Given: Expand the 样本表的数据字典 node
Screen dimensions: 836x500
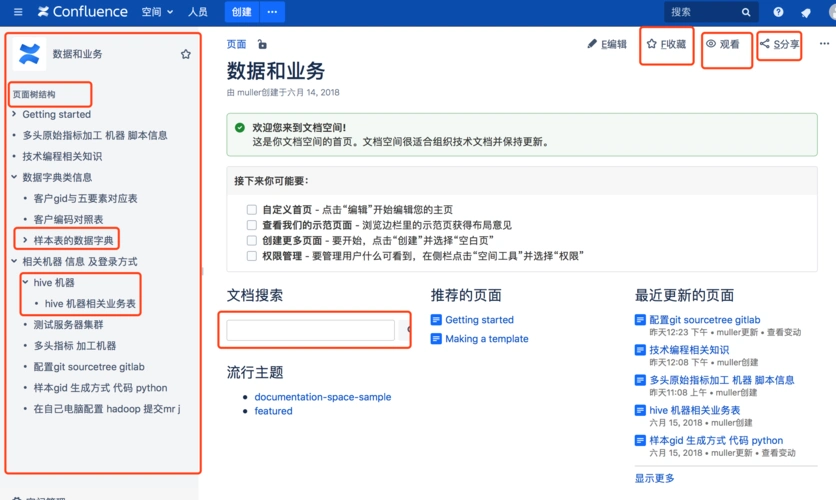Looking at the screenshot, I should point(25,240).
